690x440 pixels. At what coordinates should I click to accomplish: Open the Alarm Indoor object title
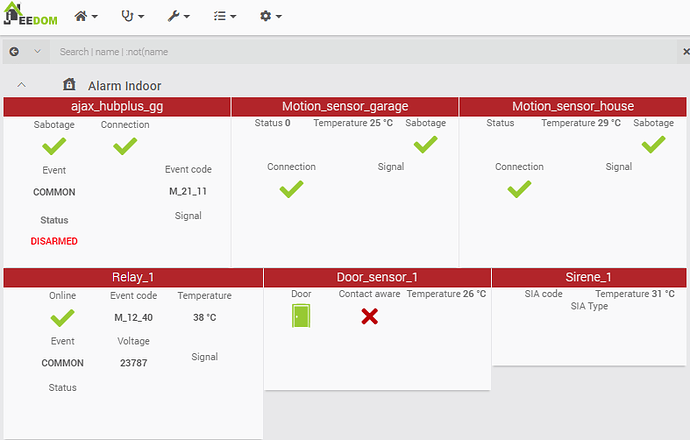coord(125,86)
